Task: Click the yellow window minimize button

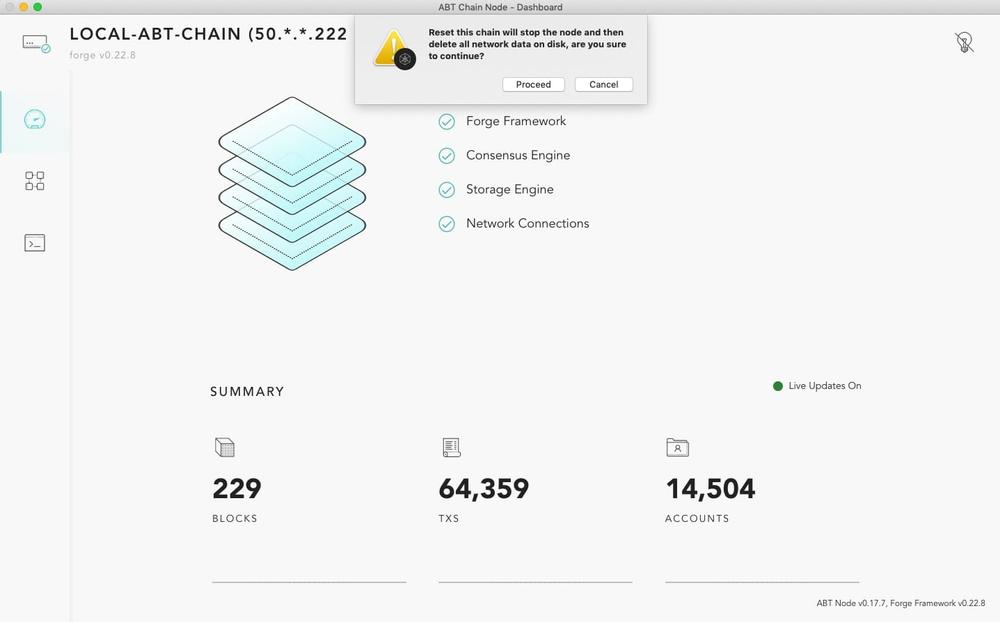Action: pos(24,7)
